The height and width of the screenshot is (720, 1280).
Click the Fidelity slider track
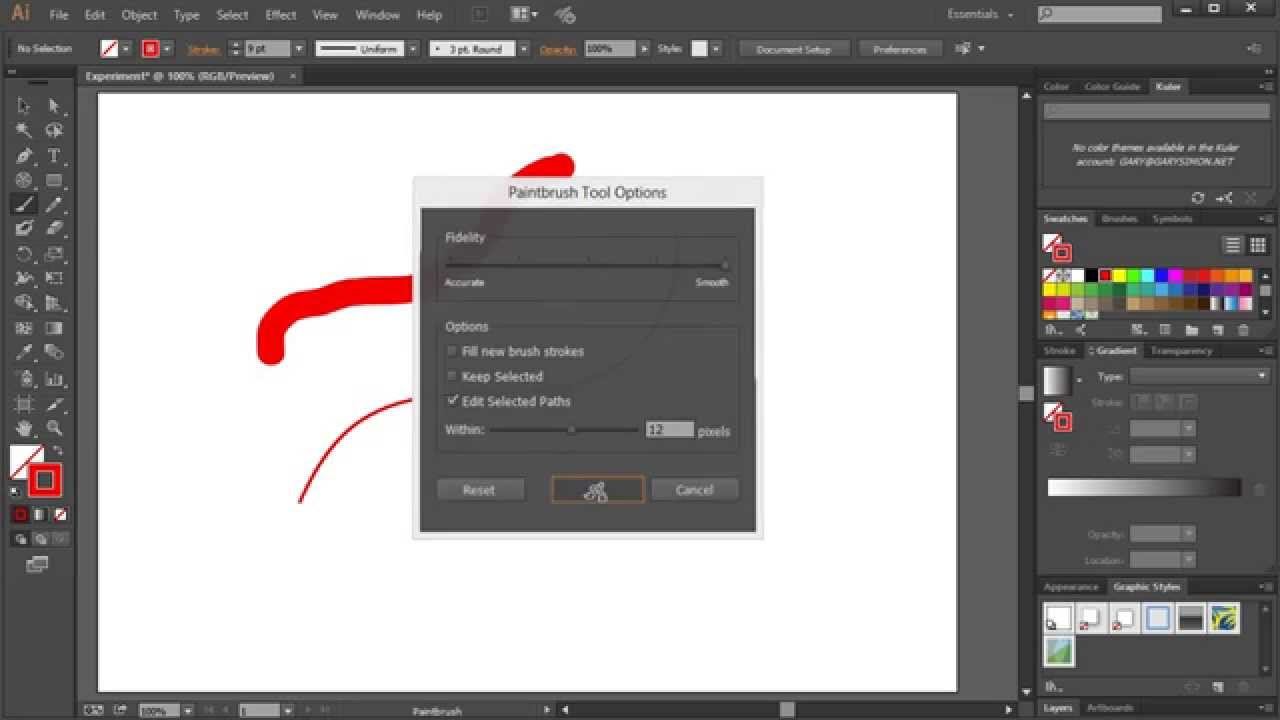(x=586, y=266)
